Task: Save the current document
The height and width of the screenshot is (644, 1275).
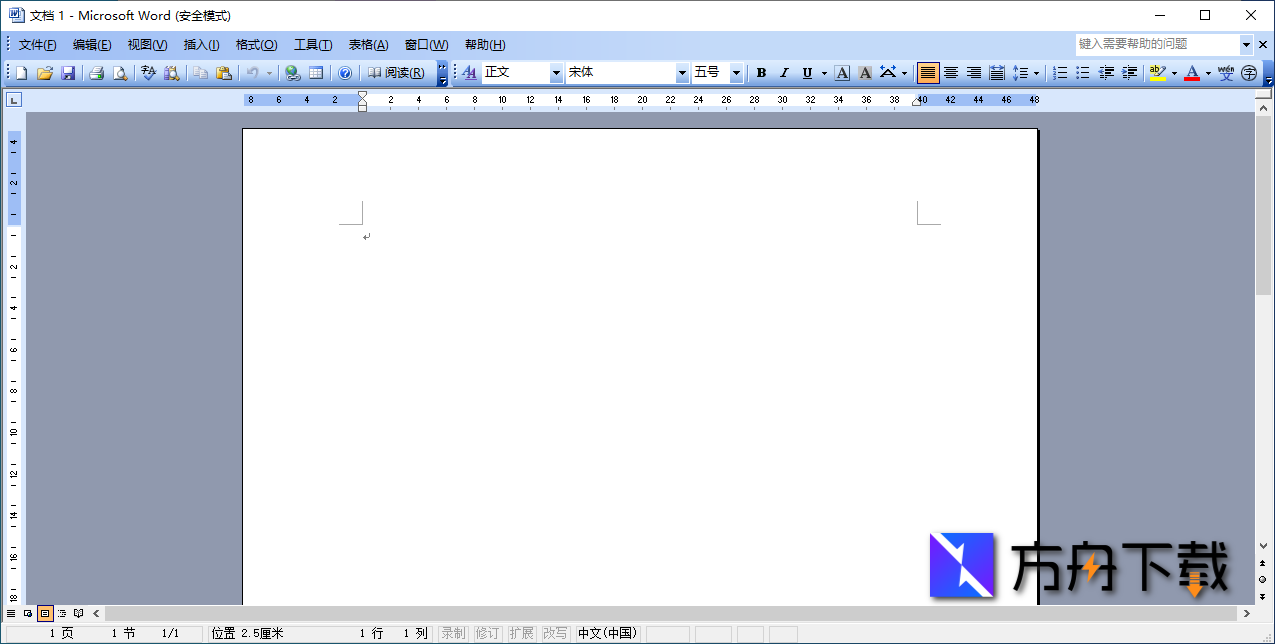Action: (x=68, y=72)
